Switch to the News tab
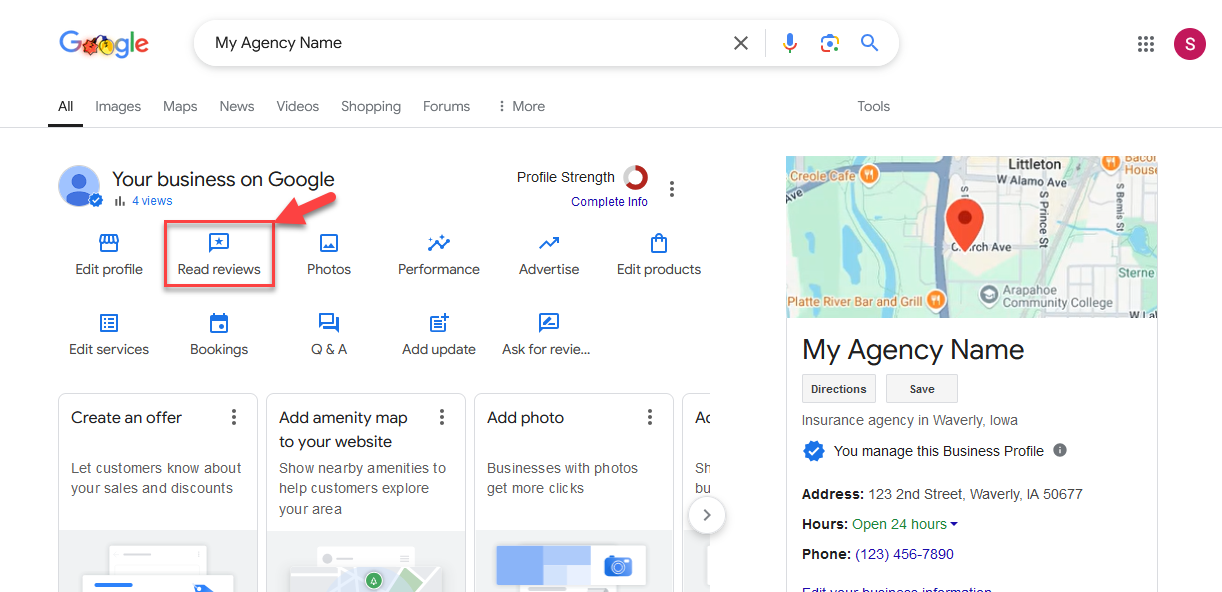Image resolution: width=1222 pixels, height=592 pixels. 237,106
